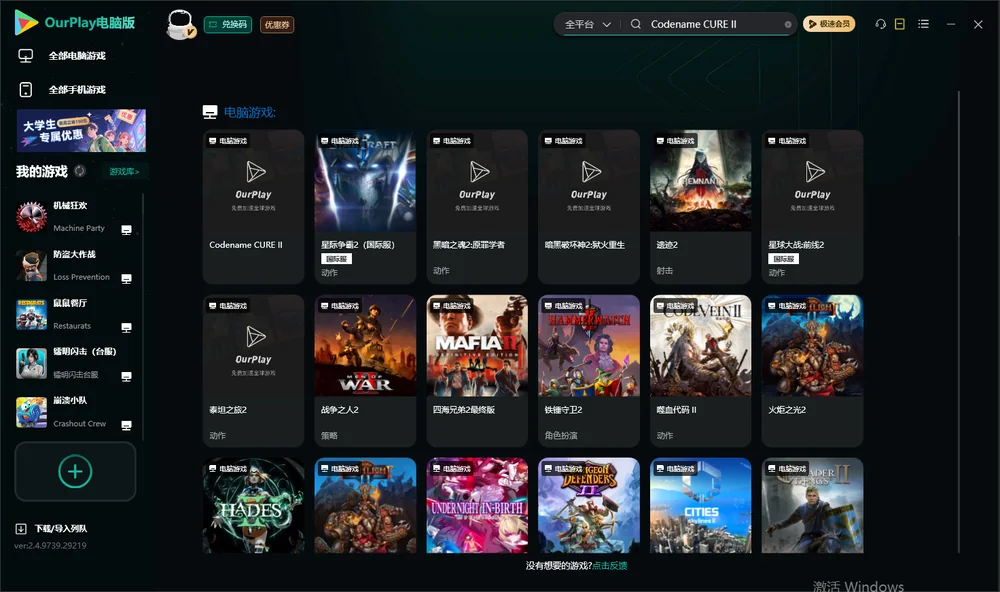Open the redeem code (兑换码) button
Screen dimensions: 1000x592
tap(228, 24)
